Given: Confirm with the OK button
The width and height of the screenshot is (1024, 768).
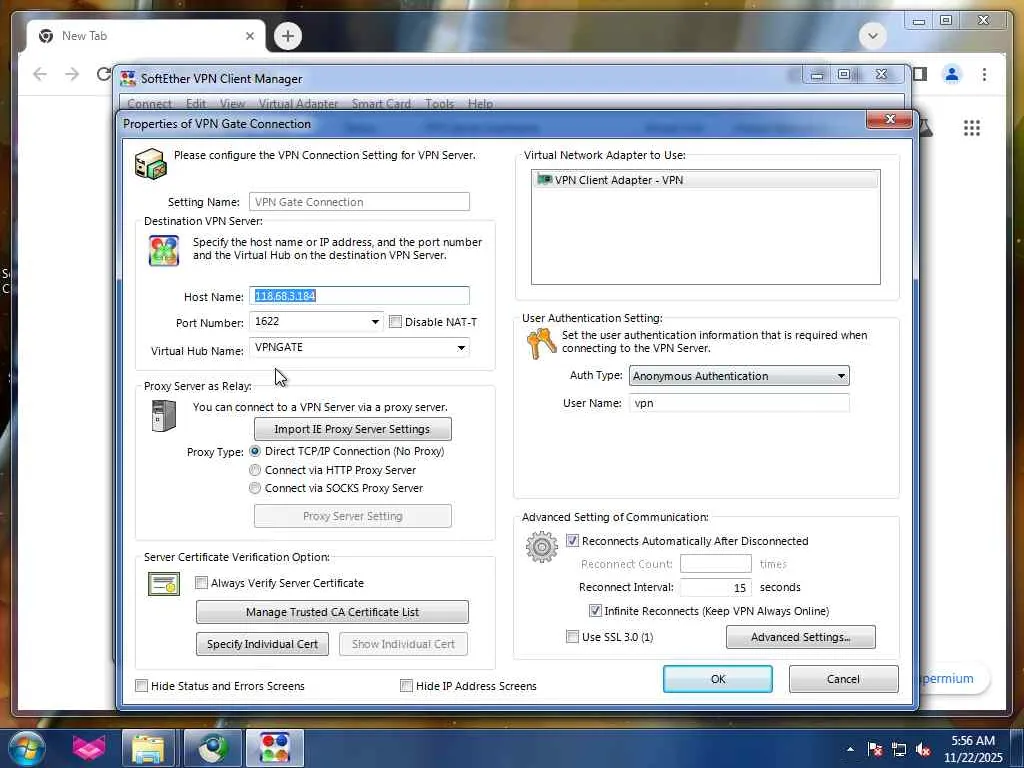Looking at the screenshot, I should coord(718,679).
